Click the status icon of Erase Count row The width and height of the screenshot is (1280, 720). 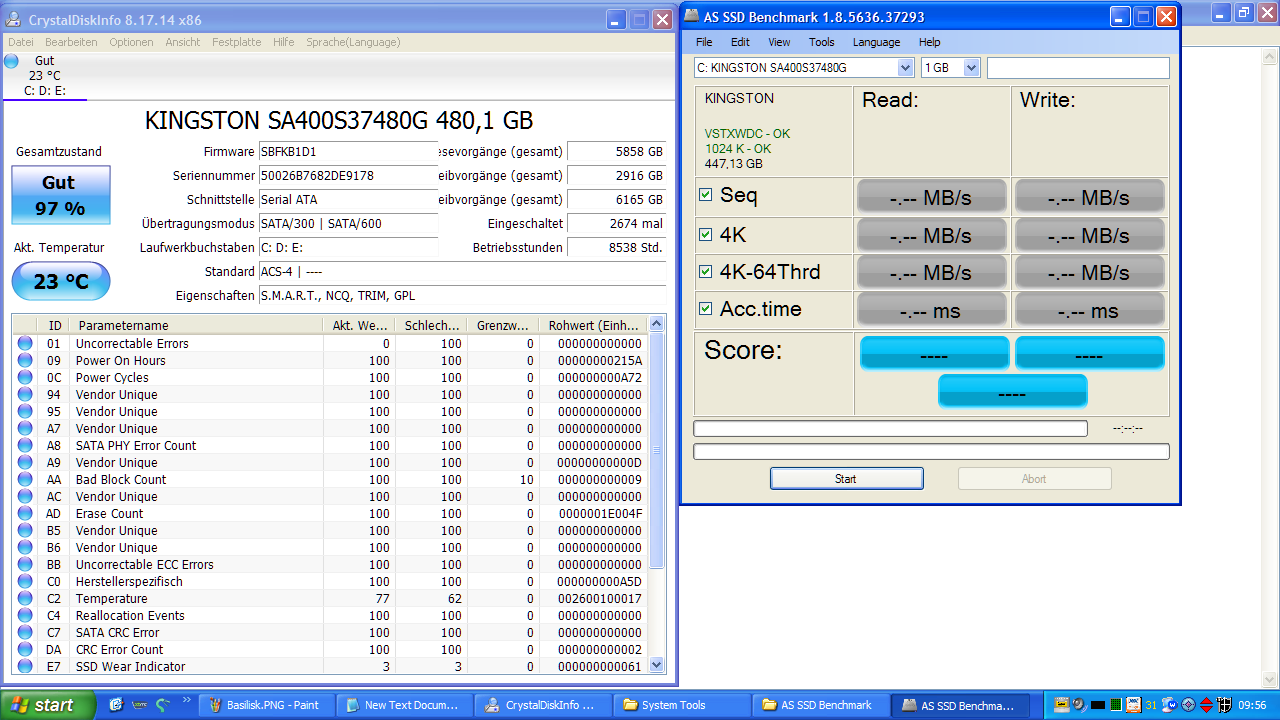[x=25, y=513]
